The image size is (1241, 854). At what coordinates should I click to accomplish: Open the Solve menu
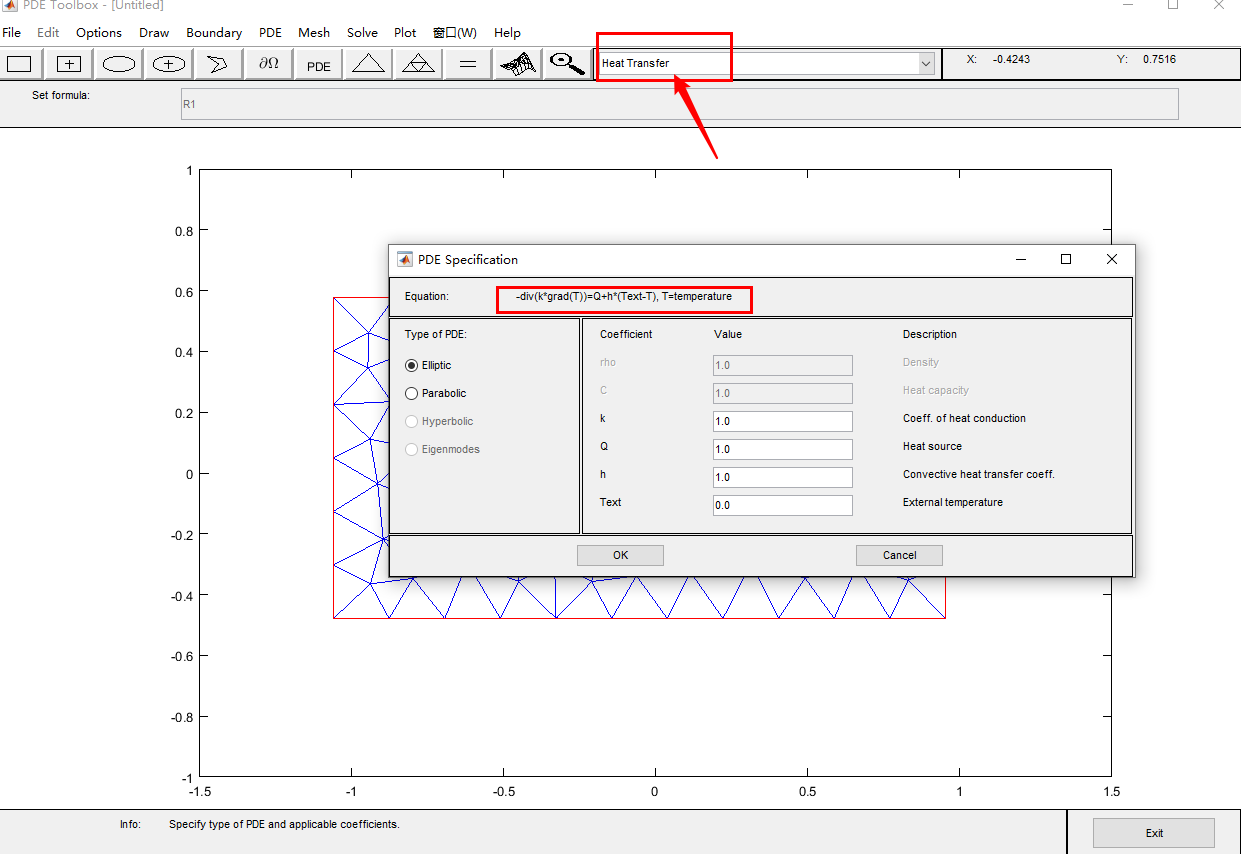click(x=362, y=33)
